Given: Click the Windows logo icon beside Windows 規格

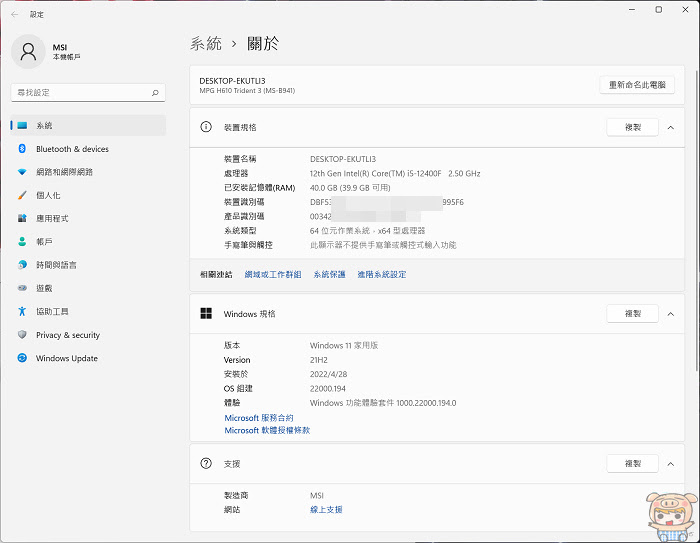Looking at the screenshot, I should coord(206,313).
